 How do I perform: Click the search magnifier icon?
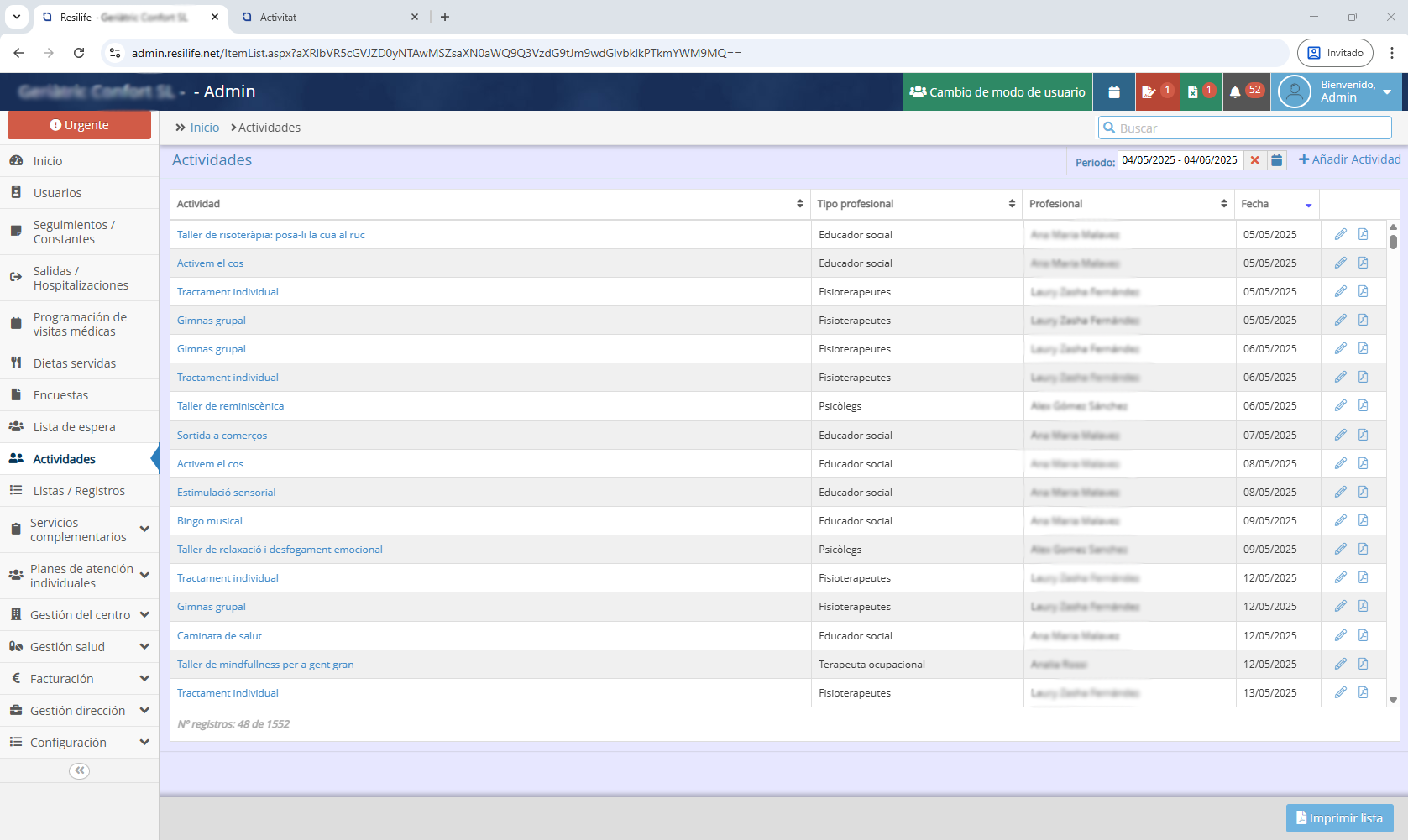1109,128
